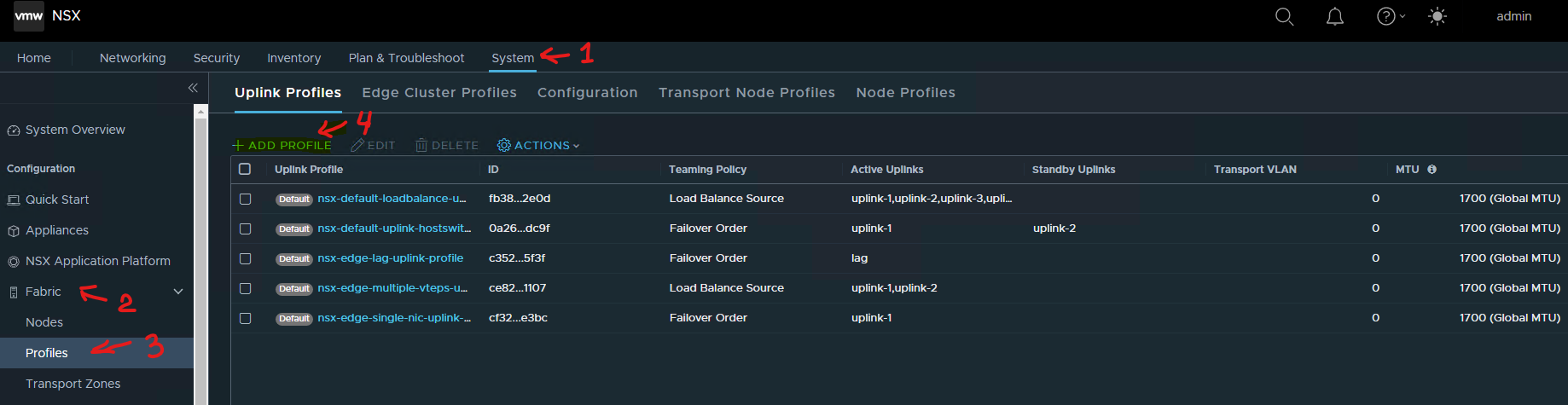Click the System Overview sidebar icon

(x=14, y=130)
